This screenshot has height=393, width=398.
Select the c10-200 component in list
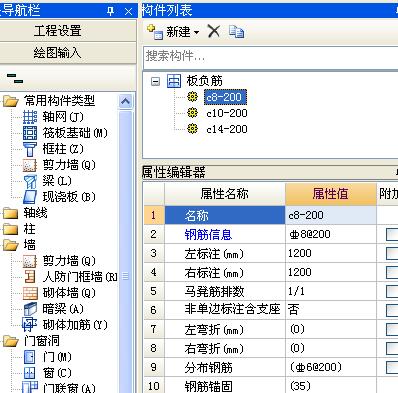pyautogui.click(x=227, y=113)
